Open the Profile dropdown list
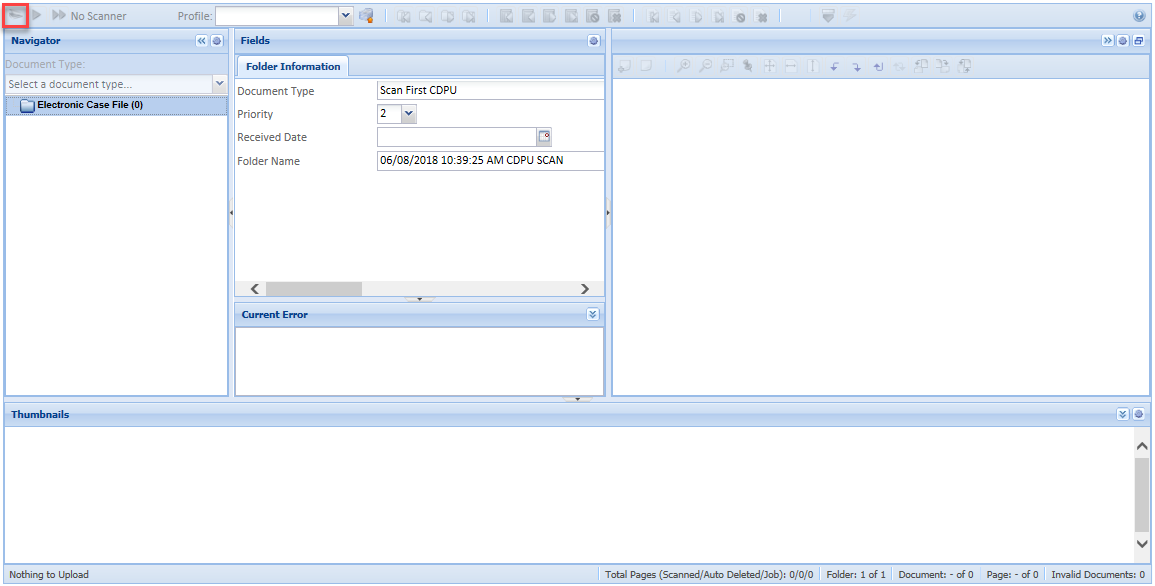This screenshot has height=586, width=1155. pos(346,16)
